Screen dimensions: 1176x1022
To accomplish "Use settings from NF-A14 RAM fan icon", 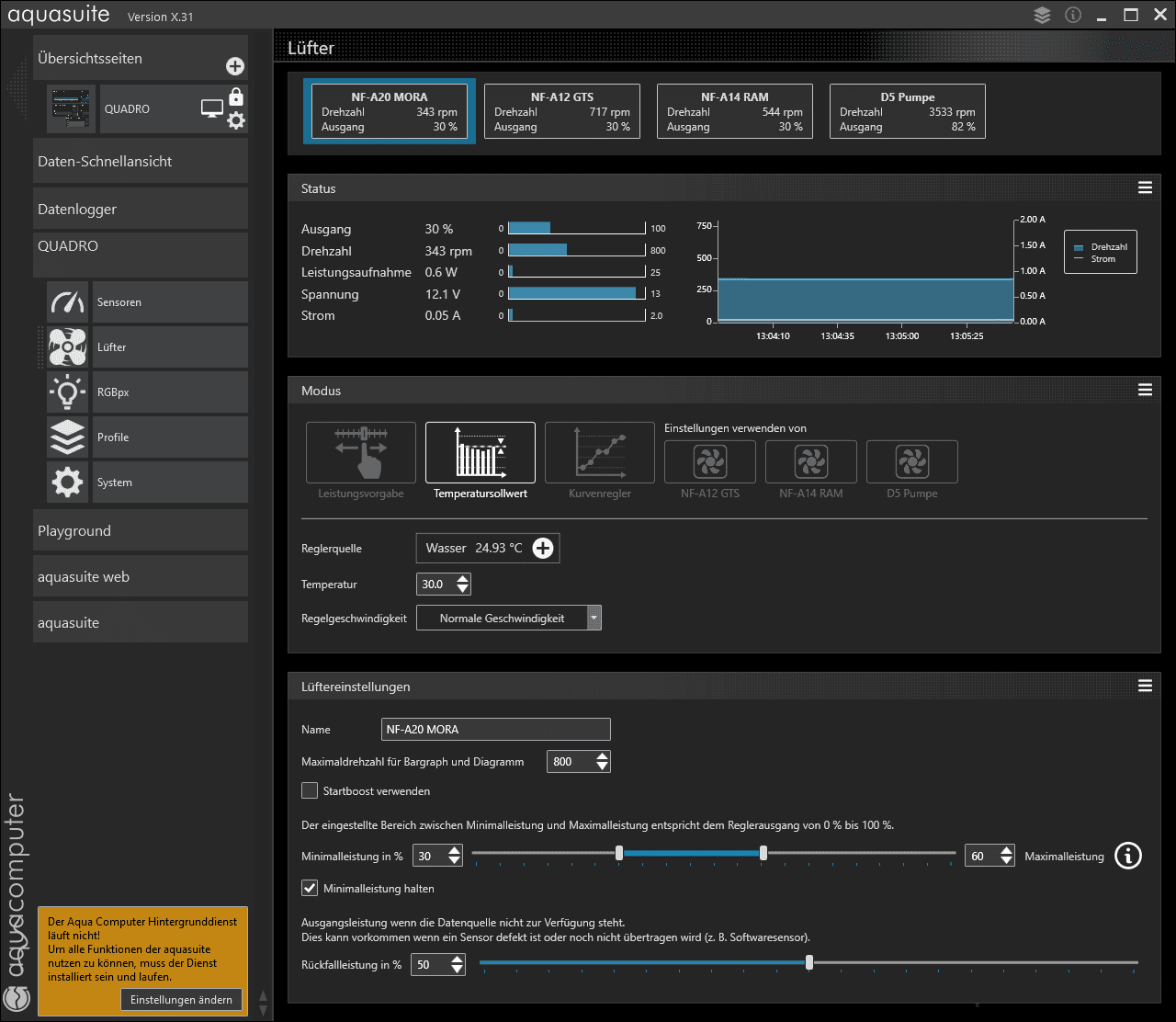I will click(811, 461).
